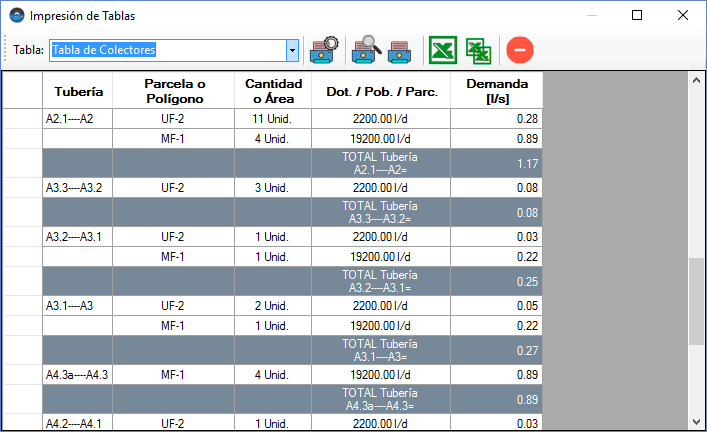
Task: Click the scrollbar down arrow
Action: pos(697,422)
